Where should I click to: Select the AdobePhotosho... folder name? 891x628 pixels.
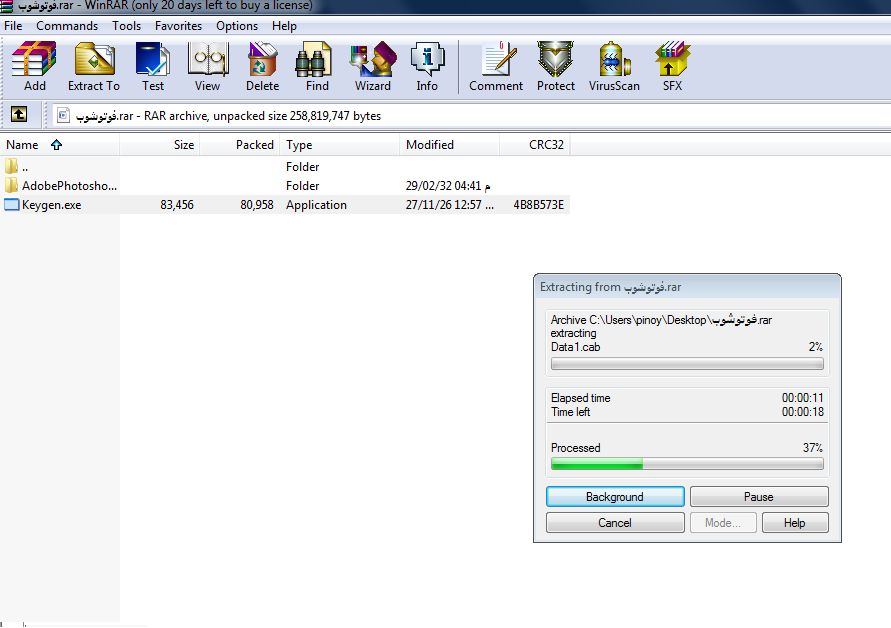pos(69,186)
